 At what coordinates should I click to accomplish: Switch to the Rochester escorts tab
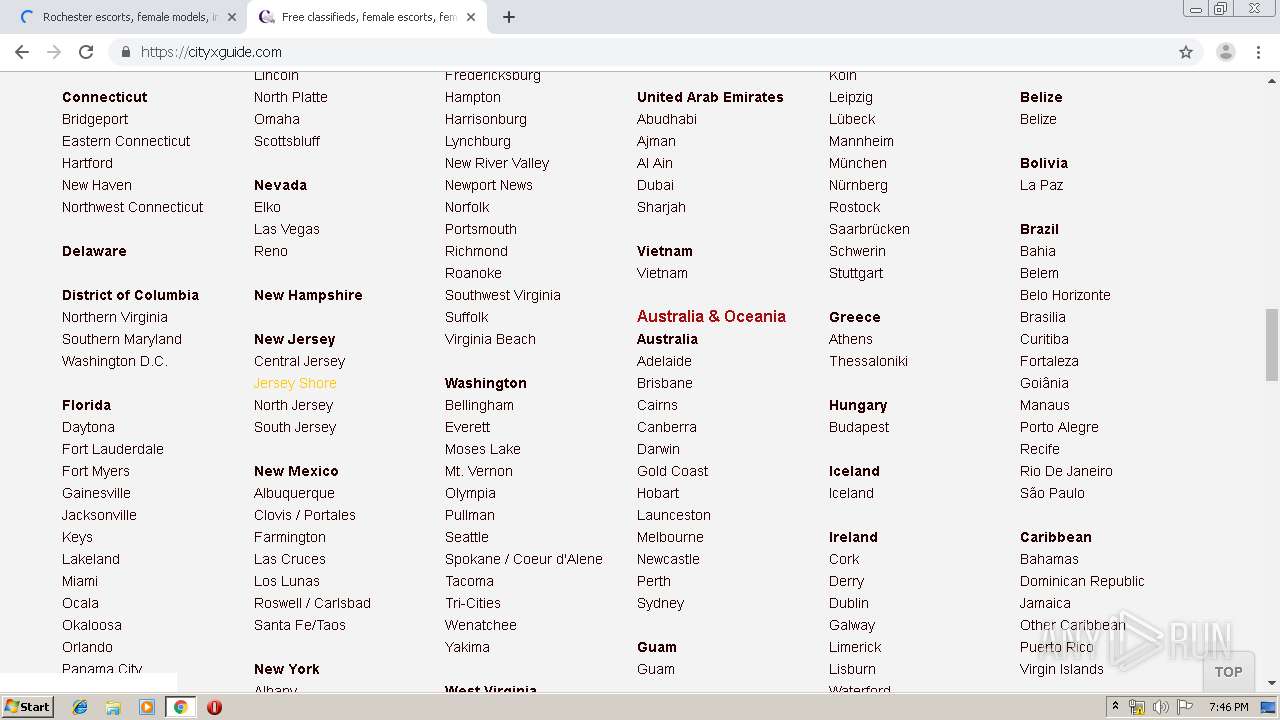tap(125, 17)
